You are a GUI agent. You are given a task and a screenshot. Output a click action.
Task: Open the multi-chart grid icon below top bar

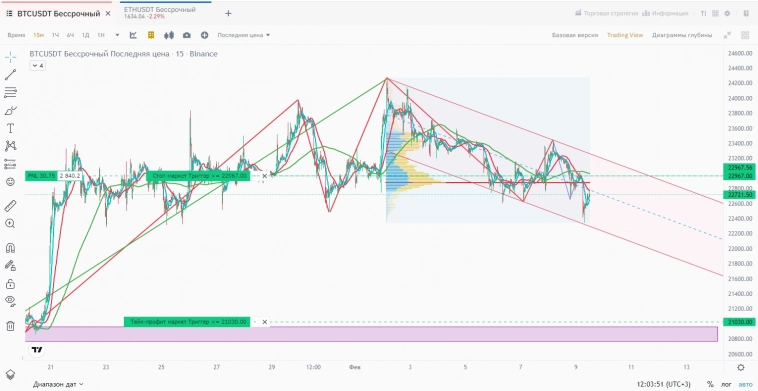[745, 35]
